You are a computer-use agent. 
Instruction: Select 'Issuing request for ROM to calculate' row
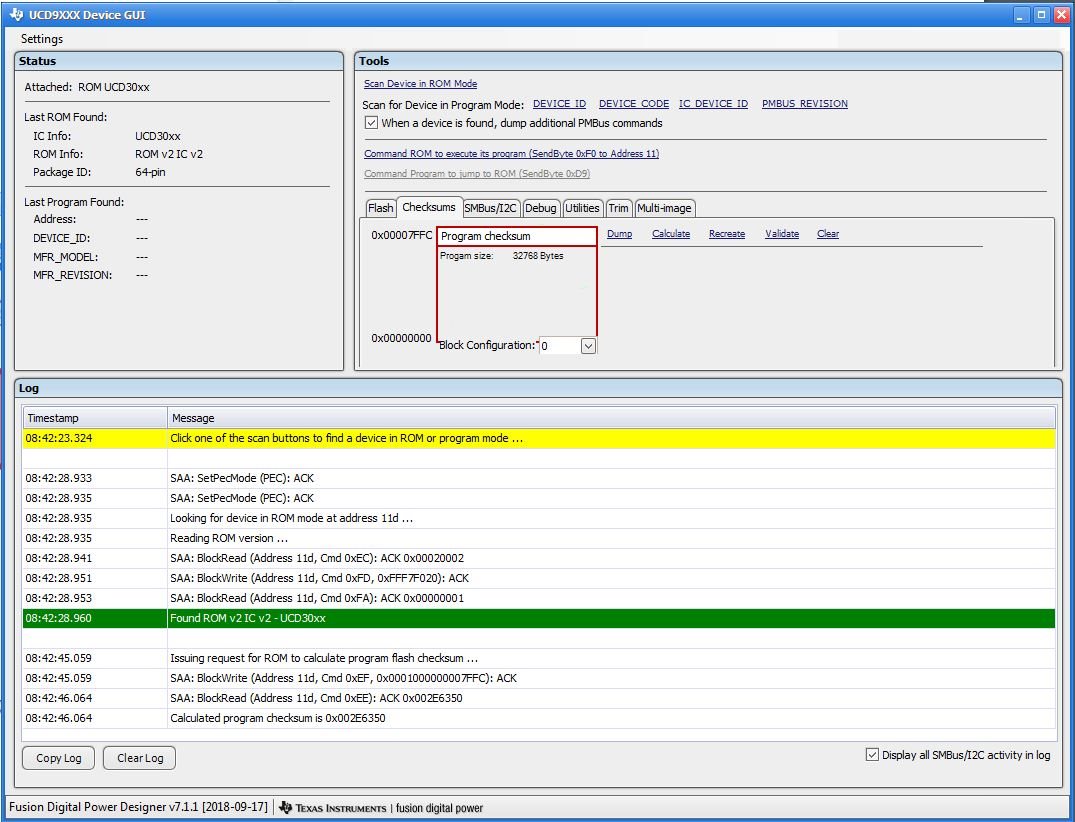[x=539, y=658]
